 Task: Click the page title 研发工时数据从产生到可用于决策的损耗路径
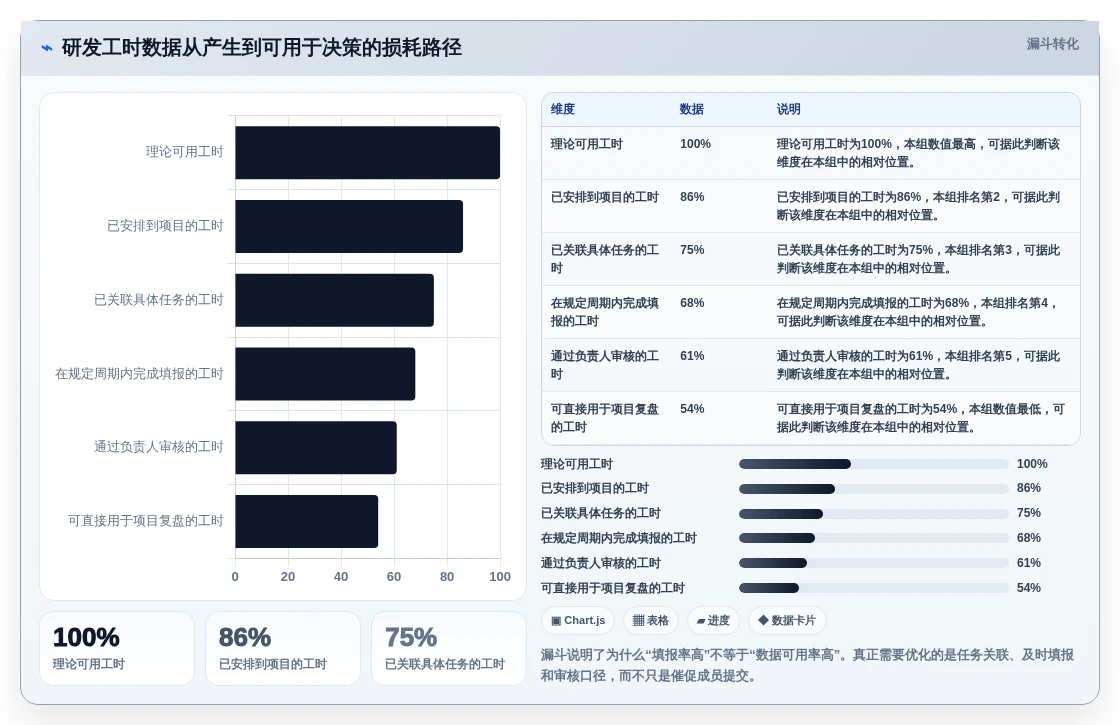261,48
